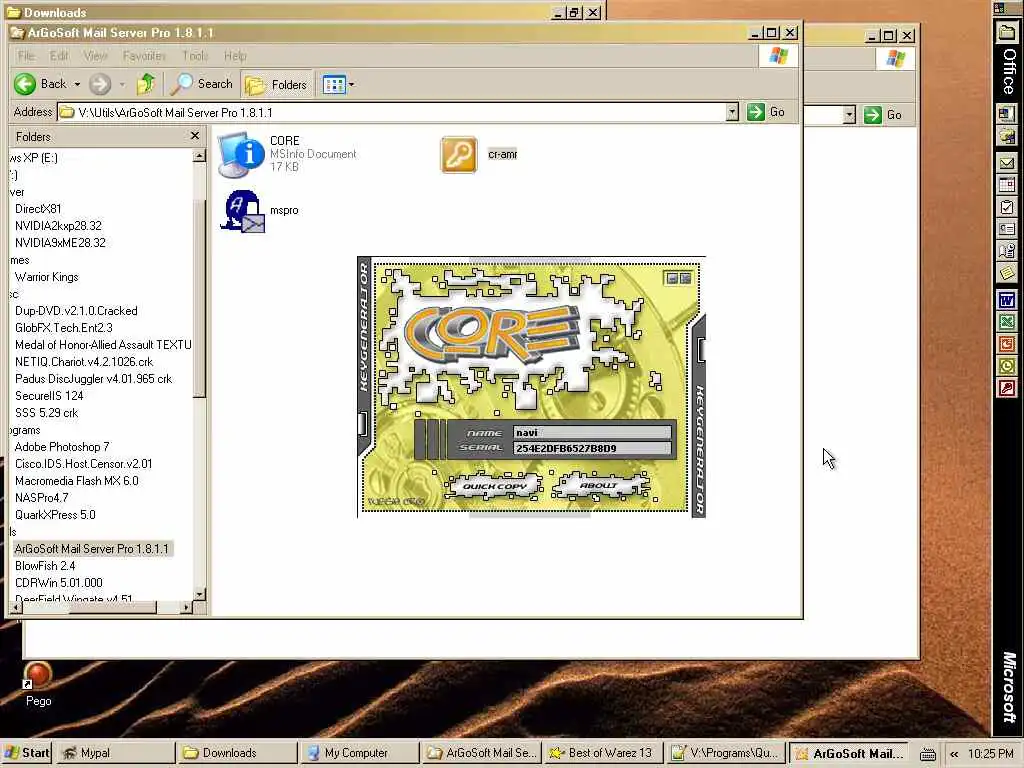The height and width of the screenshot is (768, 1024).
Task: Launch PowerPoint from the Office bar
Action: click(x=1007, y=344)
